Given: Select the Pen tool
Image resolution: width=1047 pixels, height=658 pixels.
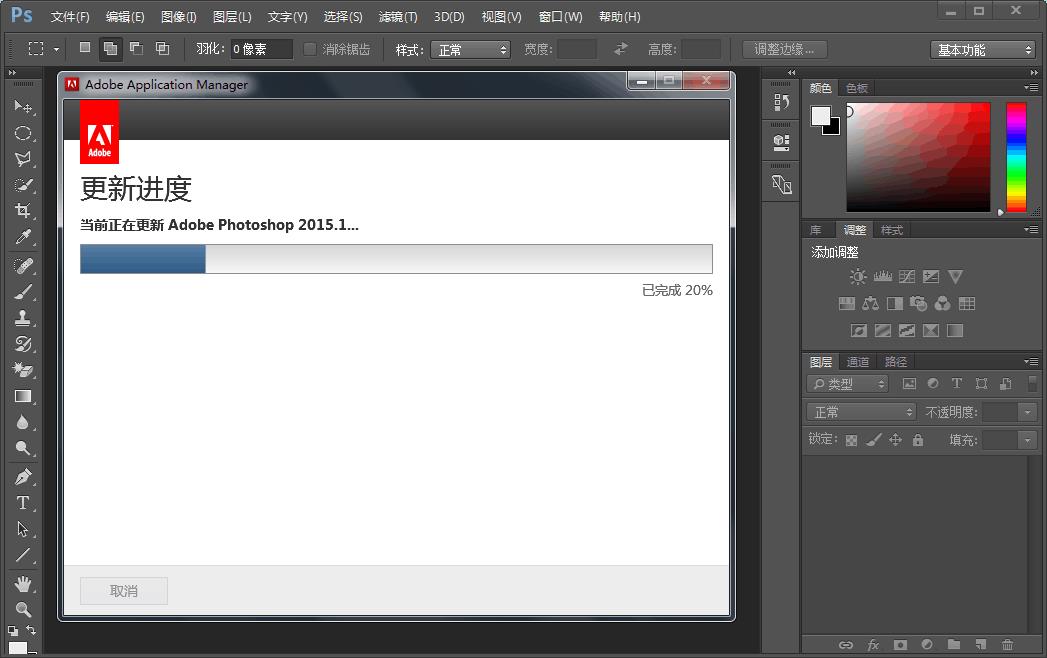Looking at the screenshot, I should (x=23, y=477).
